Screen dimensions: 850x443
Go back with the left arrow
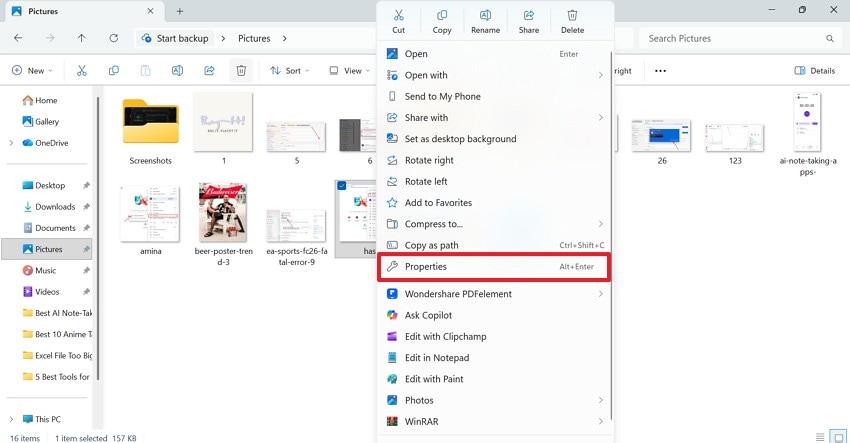coord(18,38)
